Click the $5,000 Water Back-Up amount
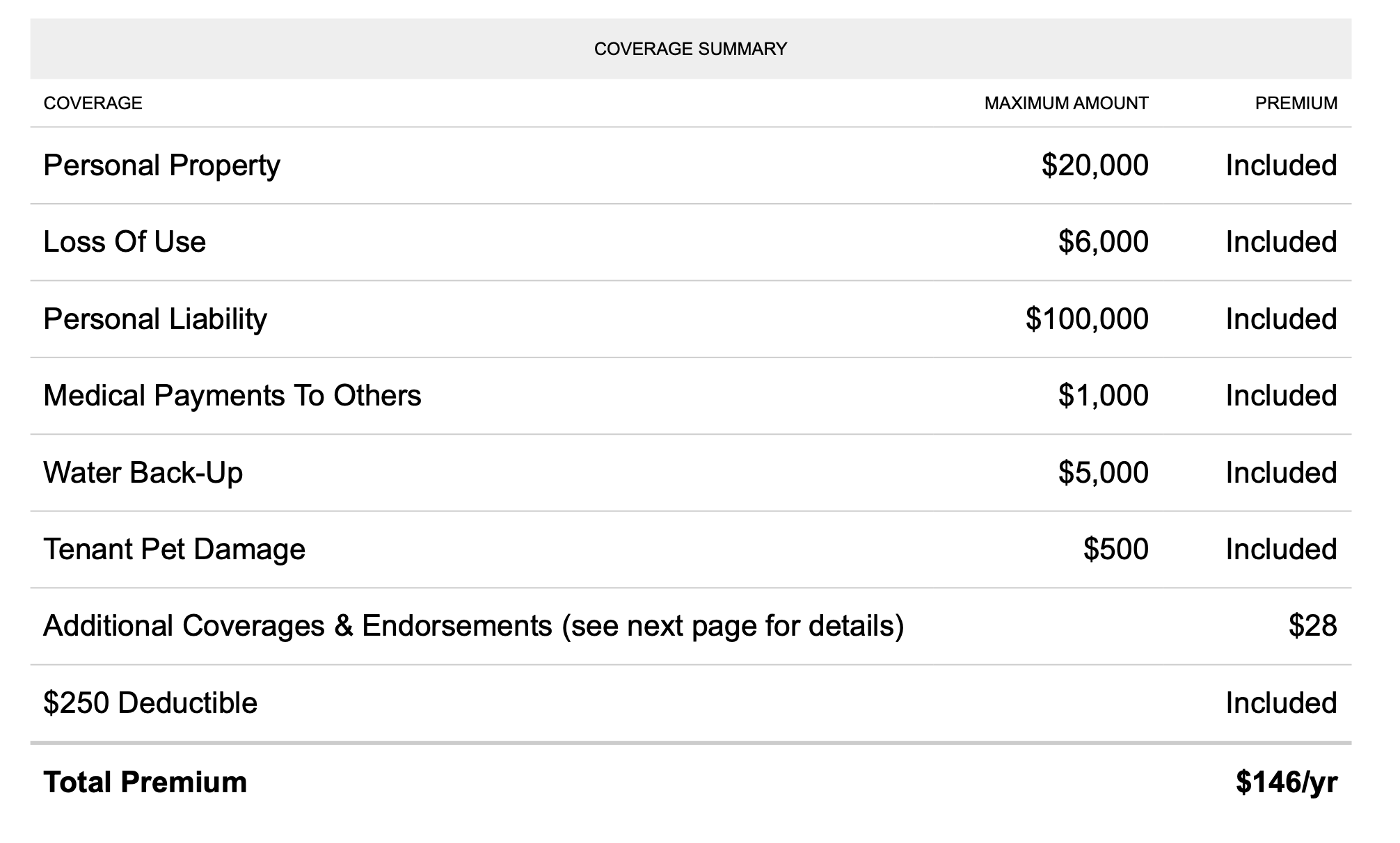1400x843 pixels. (1103, 473)
